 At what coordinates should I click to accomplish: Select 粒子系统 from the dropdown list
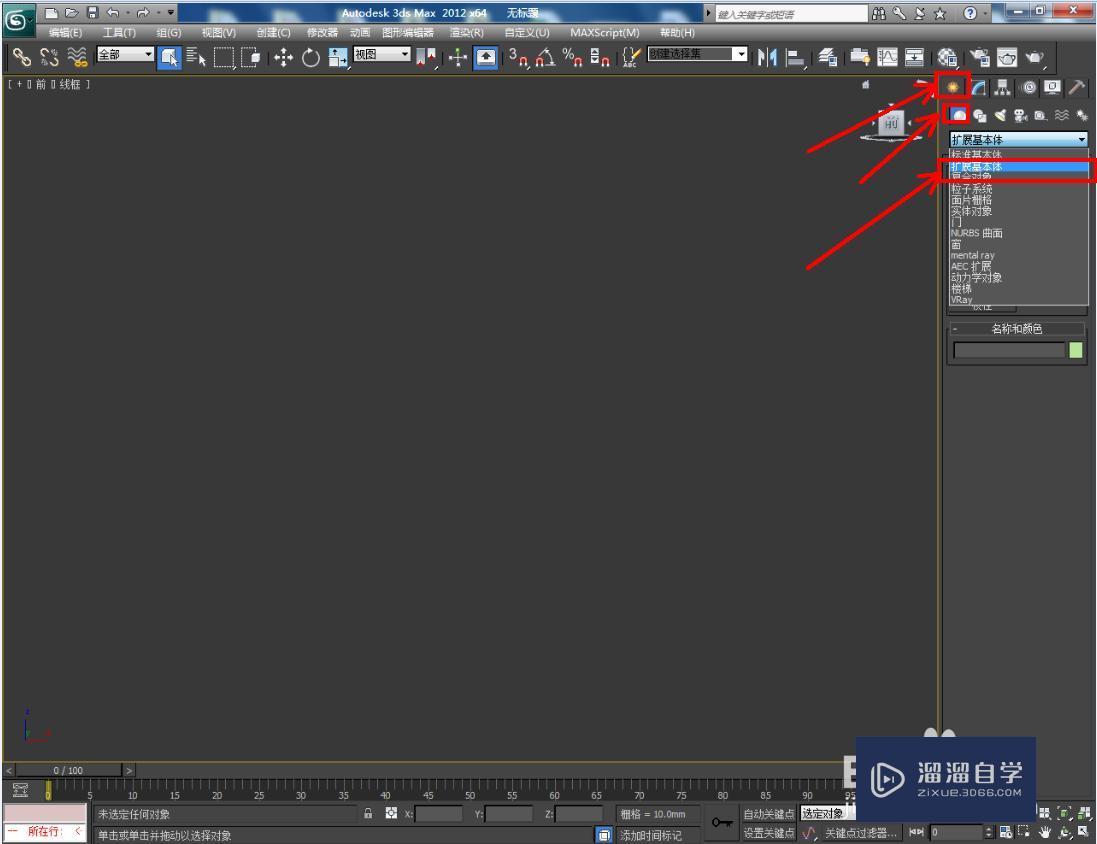click(x=1019, y=189)
